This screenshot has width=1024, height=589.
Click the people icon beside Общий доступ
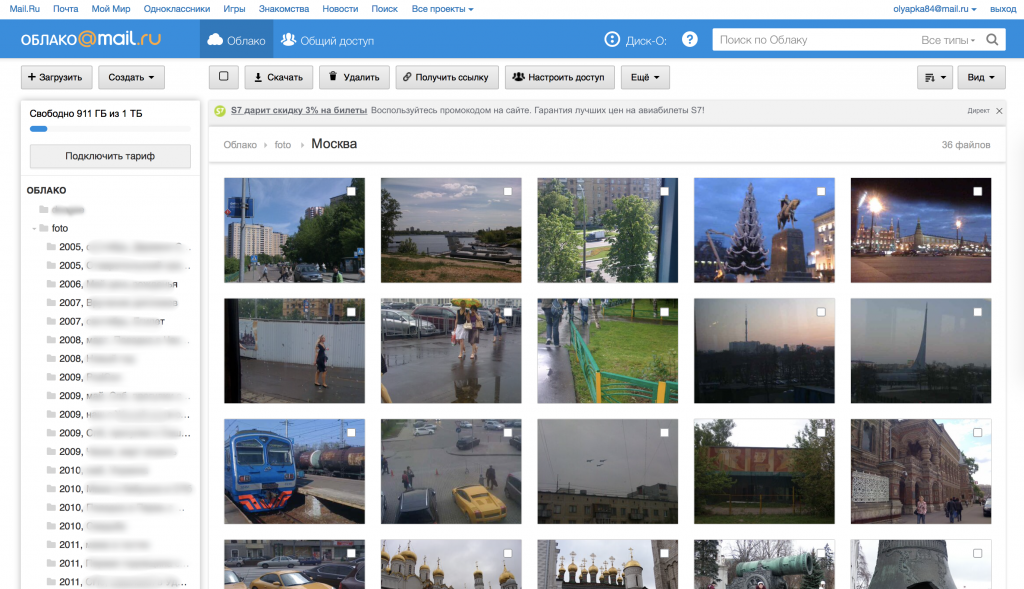[x=288, y=40]
